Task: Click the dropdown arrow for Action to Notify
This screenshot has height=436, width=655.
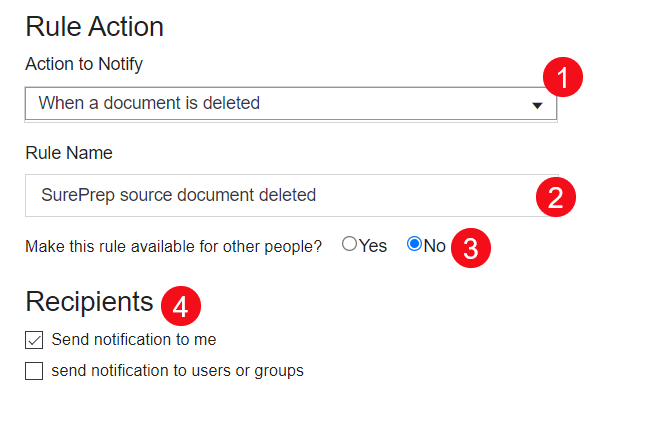Action: pyautogui.click(x=537, y=105)
